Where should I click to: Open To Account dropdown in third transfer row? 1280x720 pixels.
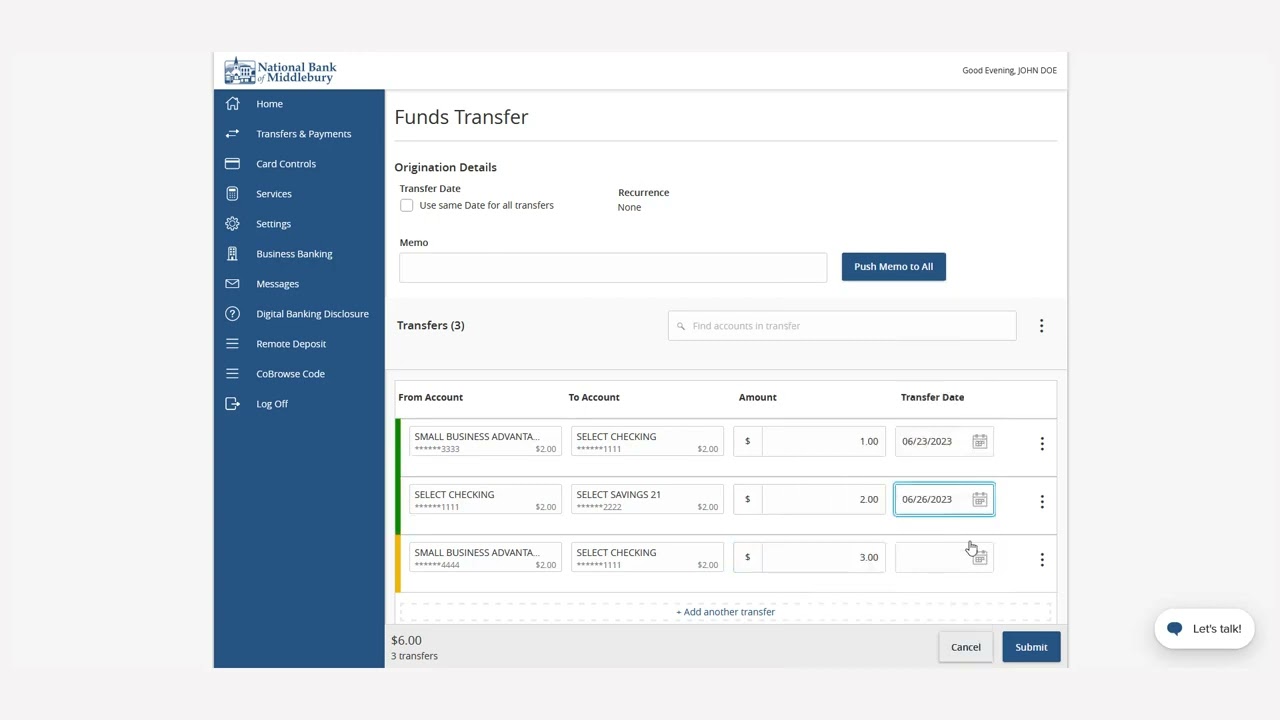(647, 558)
